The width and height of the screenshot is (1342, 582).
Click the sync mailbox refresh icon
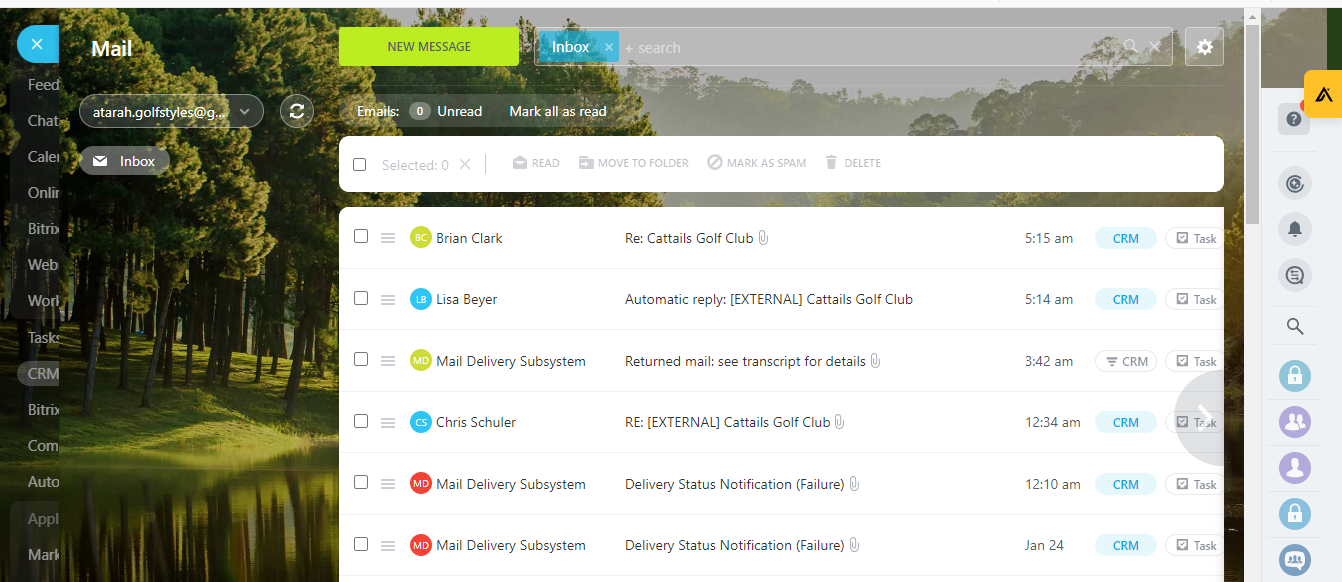[296, 111]
